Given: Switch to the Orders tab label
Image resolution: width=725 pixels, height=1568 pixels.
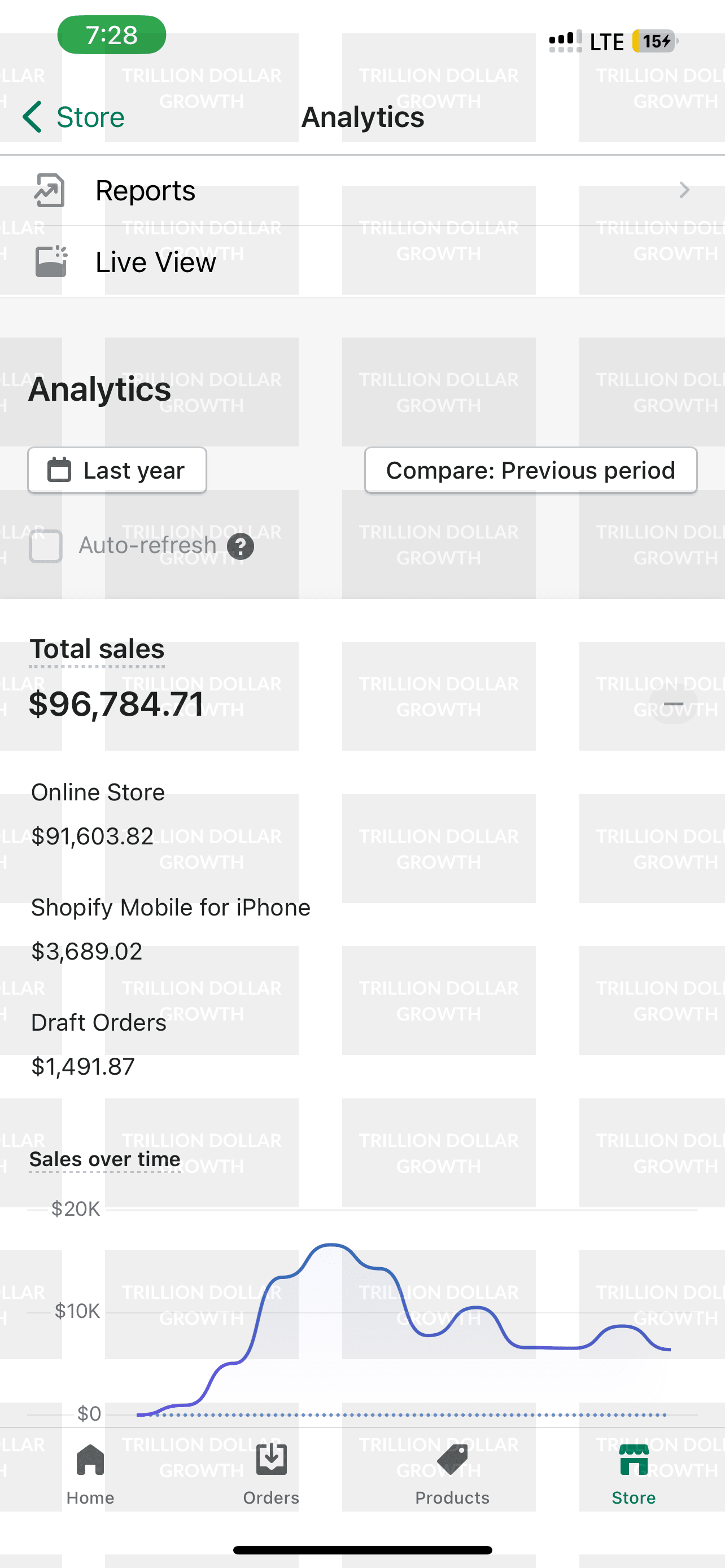Looking at the screenshot, I should 272,1497.
